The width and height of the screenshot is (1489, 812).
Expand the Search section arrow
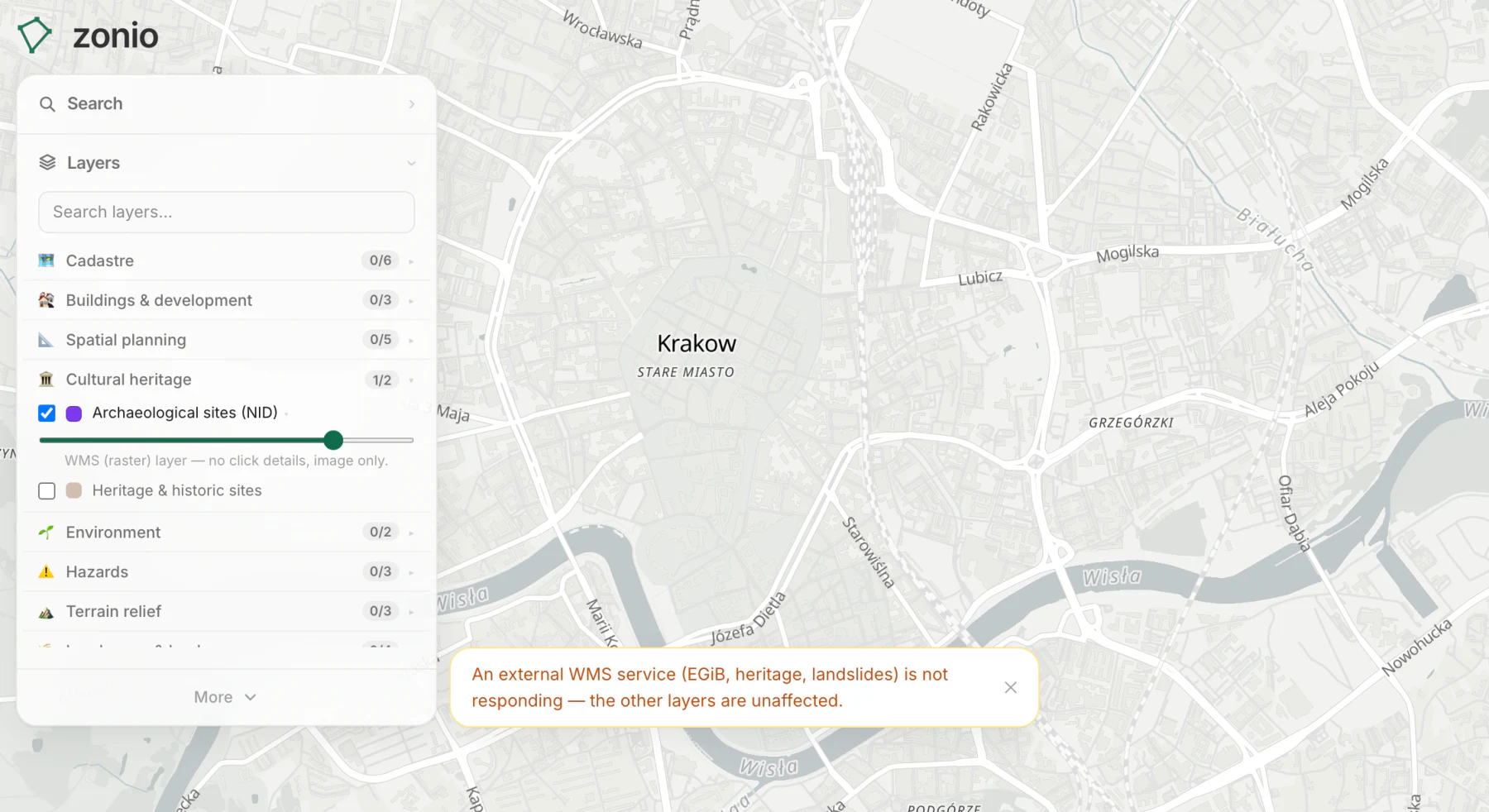[411, 104]
